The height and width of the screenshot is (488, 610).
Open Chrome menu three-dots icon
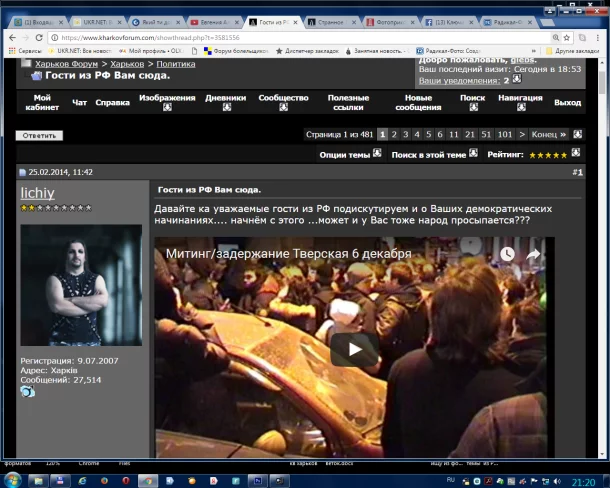point(598,38)
